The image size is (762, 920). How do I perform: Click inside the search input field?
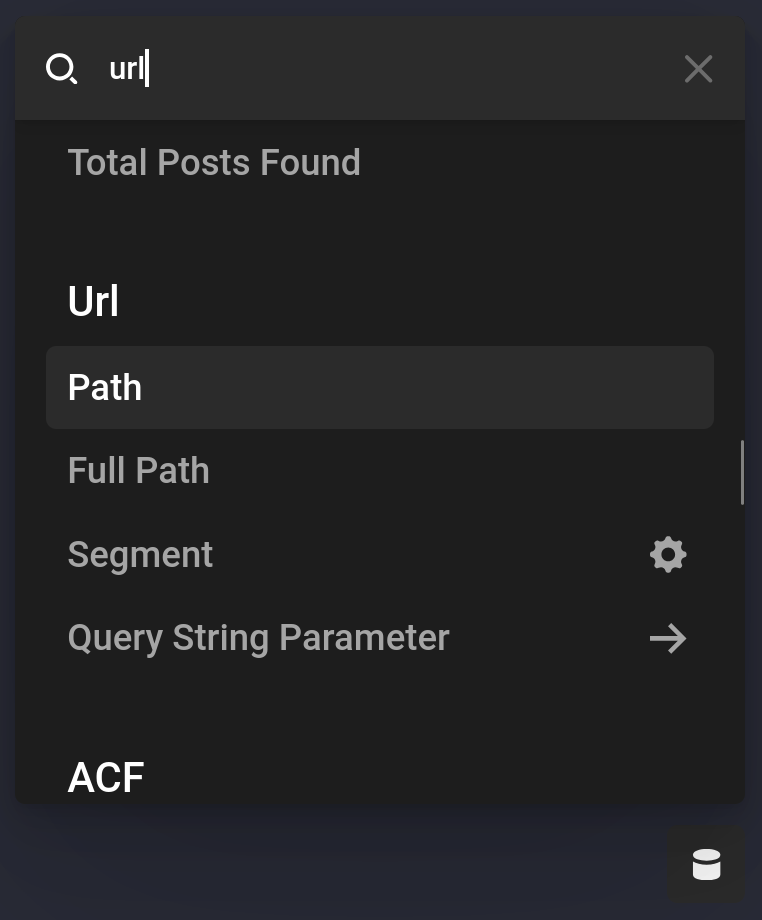[300, 69]
